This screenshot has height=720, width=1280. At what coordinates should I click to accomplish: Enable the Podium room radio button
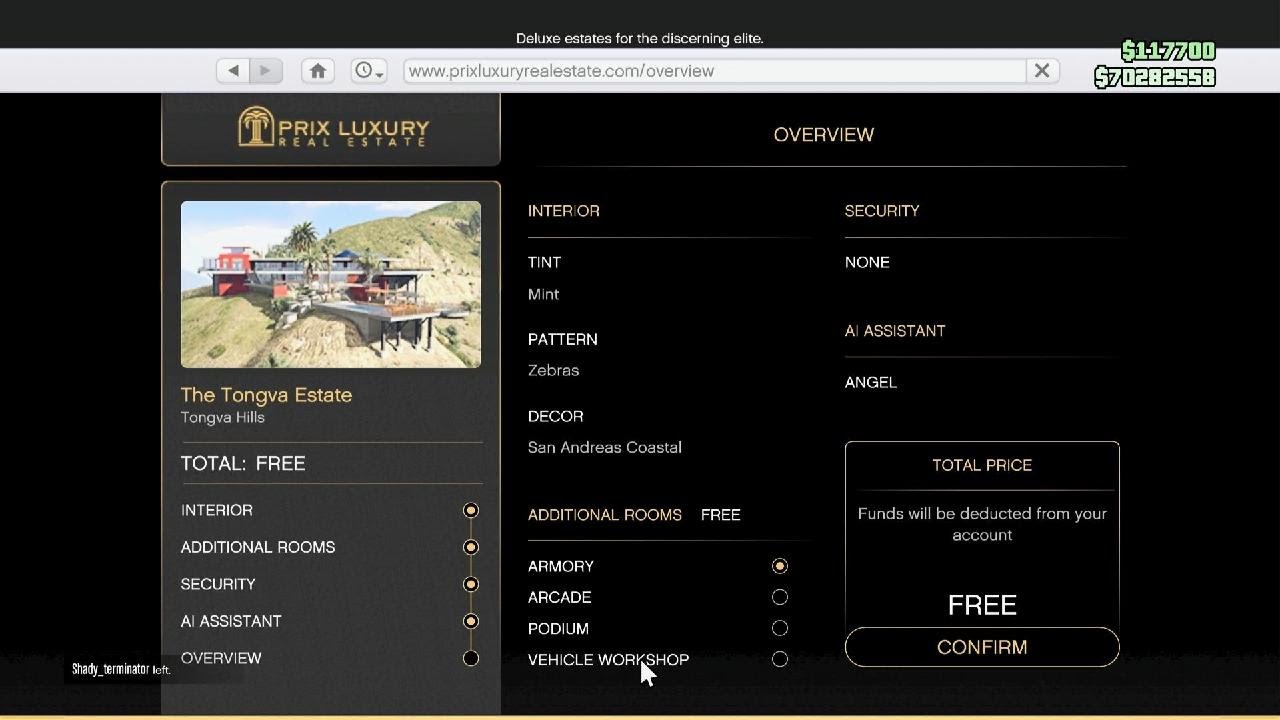[780, 628]
